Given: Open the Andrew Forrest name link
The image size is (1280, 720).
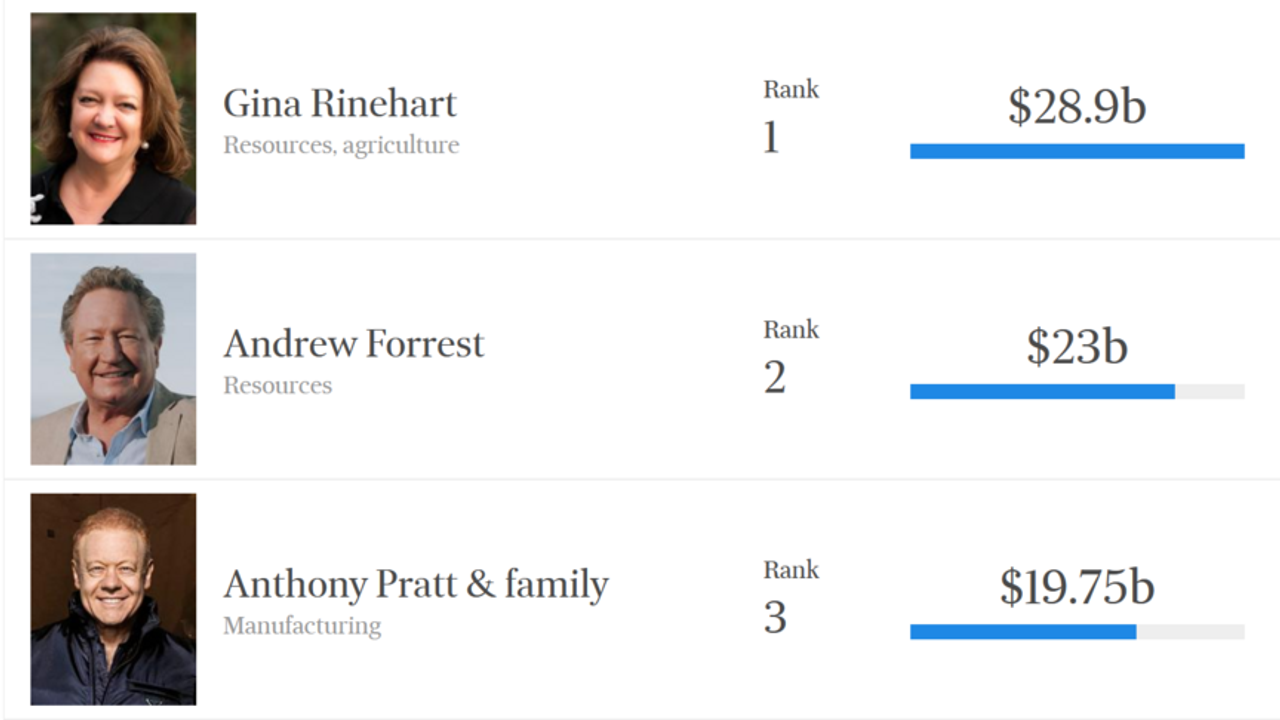Looking at the screenshot, I should click(354, 344).
